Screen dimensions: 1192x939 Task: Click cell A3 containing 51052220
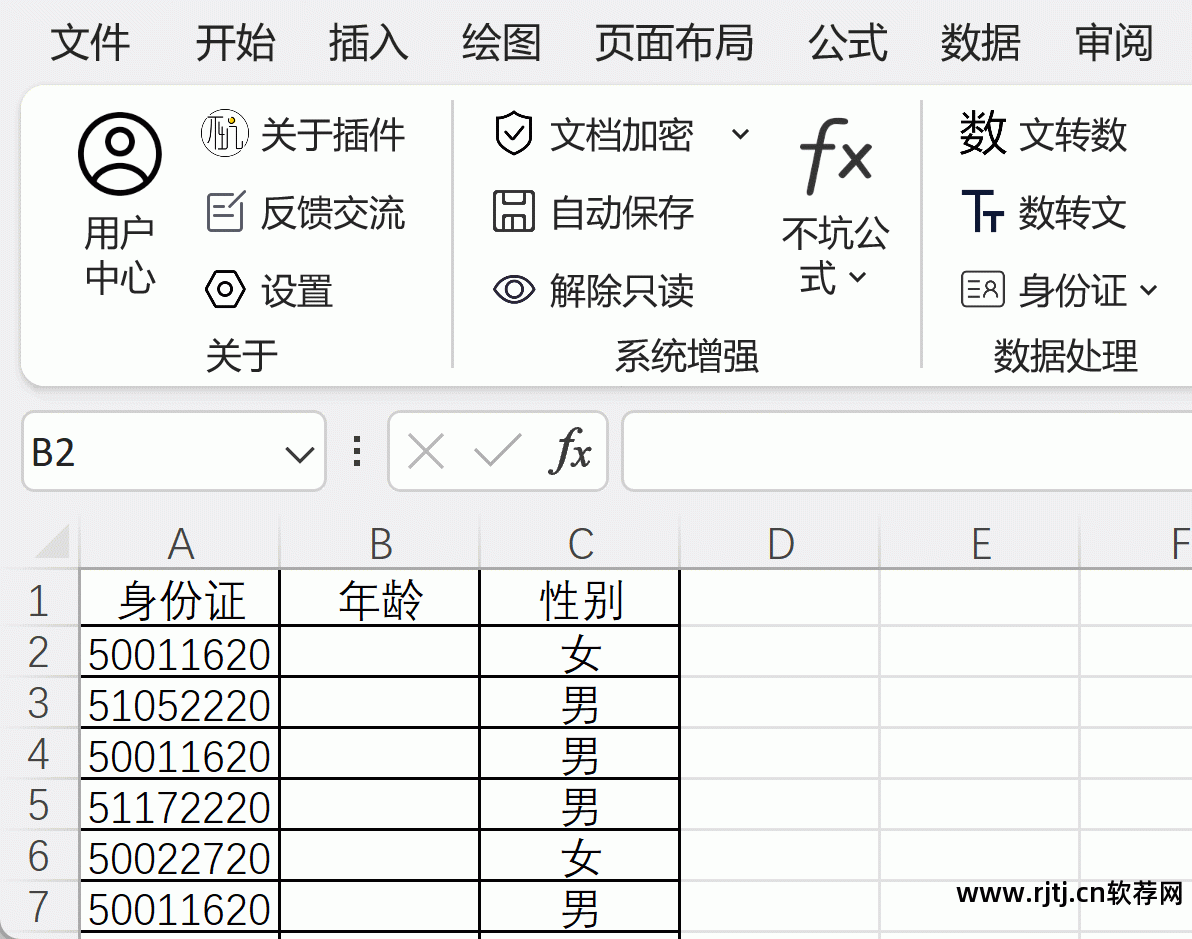(x=180, y=703)
